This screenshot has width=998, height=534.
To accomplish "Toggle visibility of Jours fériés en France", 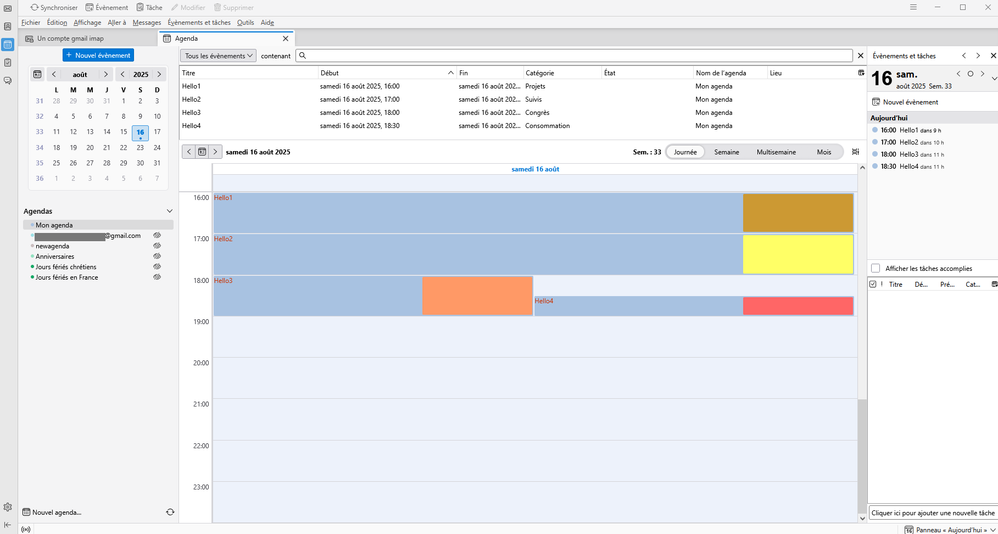I will pyautogui.click(x=157, y=277).
